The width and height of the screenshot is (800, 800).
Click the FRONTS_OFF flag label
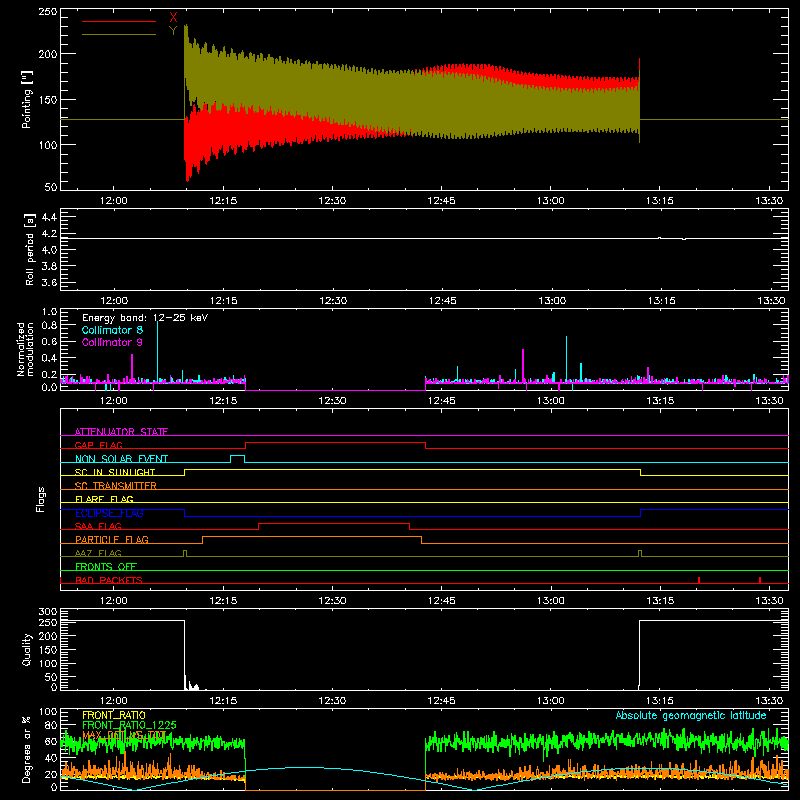coord(106,566)
